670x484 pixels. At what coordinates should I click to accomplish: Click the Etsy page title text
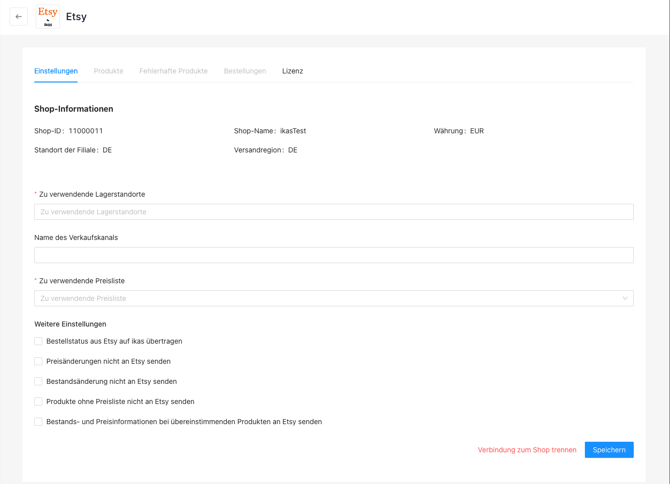(x=76, y=17)
